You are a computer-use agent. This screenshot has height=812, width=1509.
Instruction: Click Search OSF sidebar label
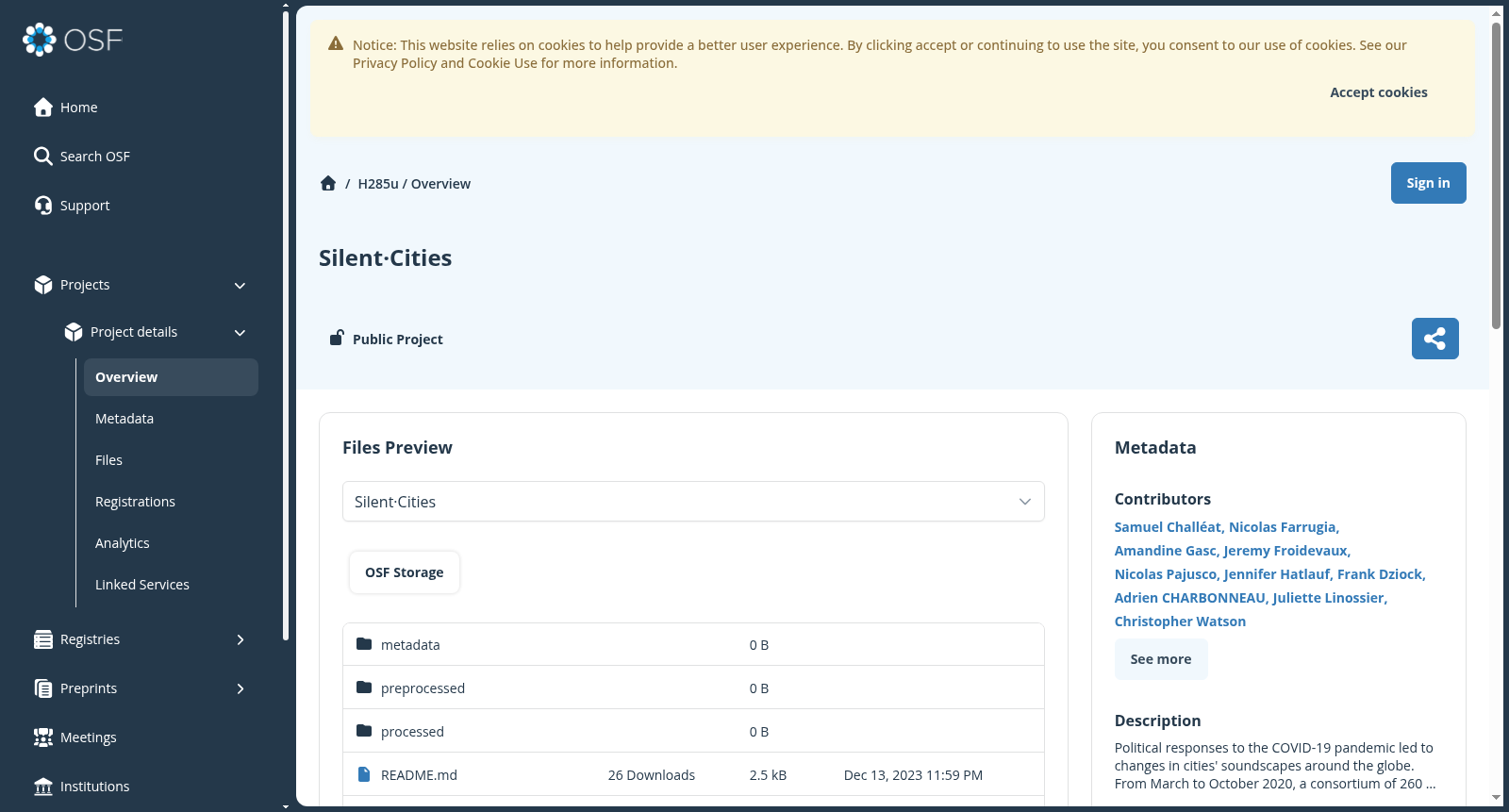[95, 157]
